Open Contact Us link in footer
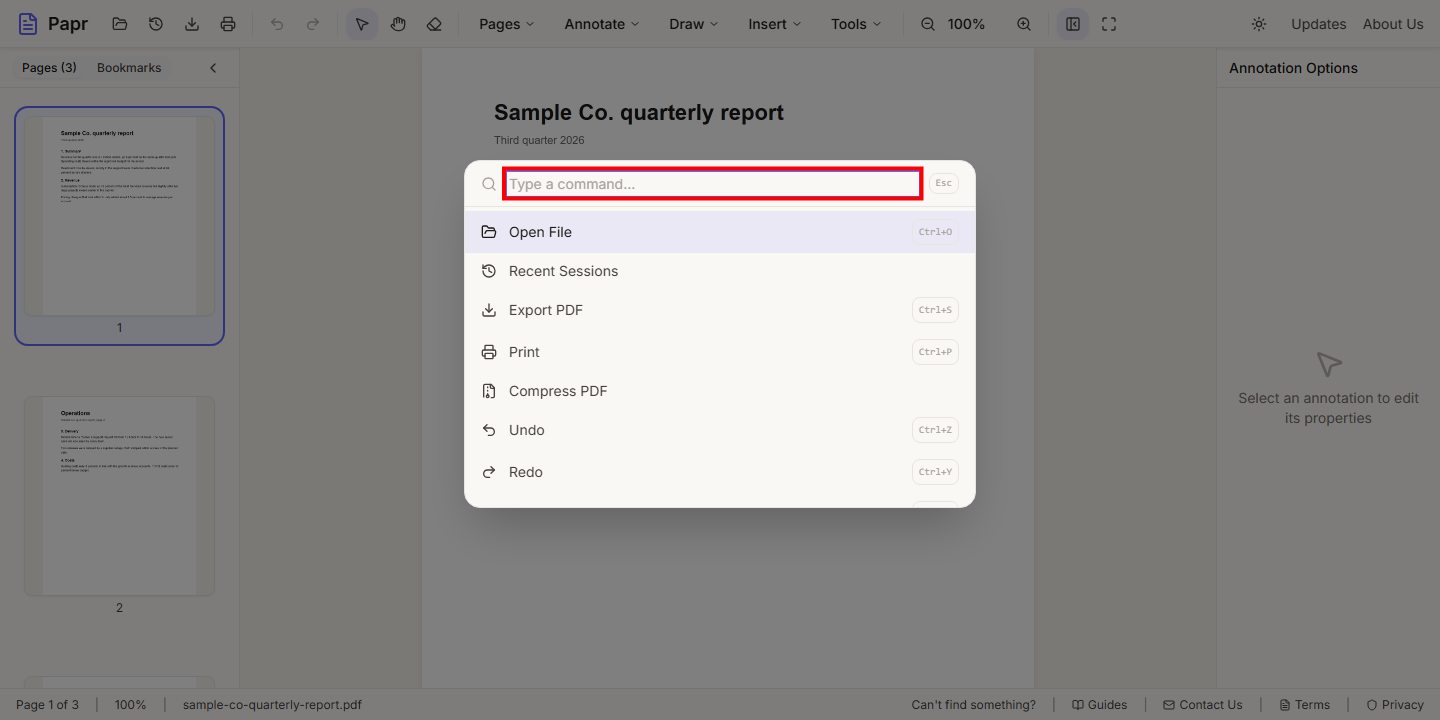This screenshot has width=1440, height=720. tap(1203, 705)
